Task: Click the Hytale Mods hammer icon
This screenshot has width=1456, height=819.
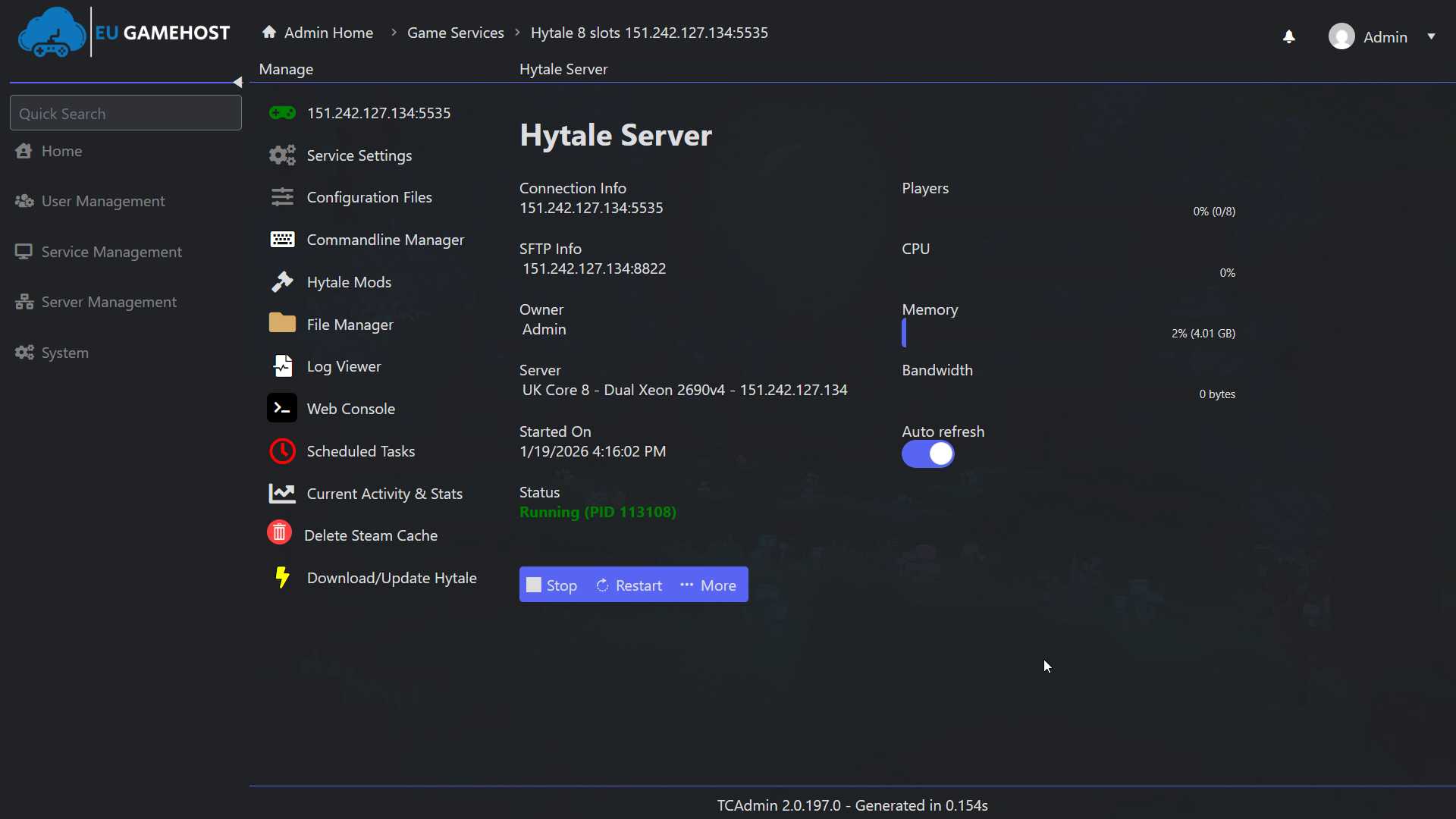Action: [282, 282]
